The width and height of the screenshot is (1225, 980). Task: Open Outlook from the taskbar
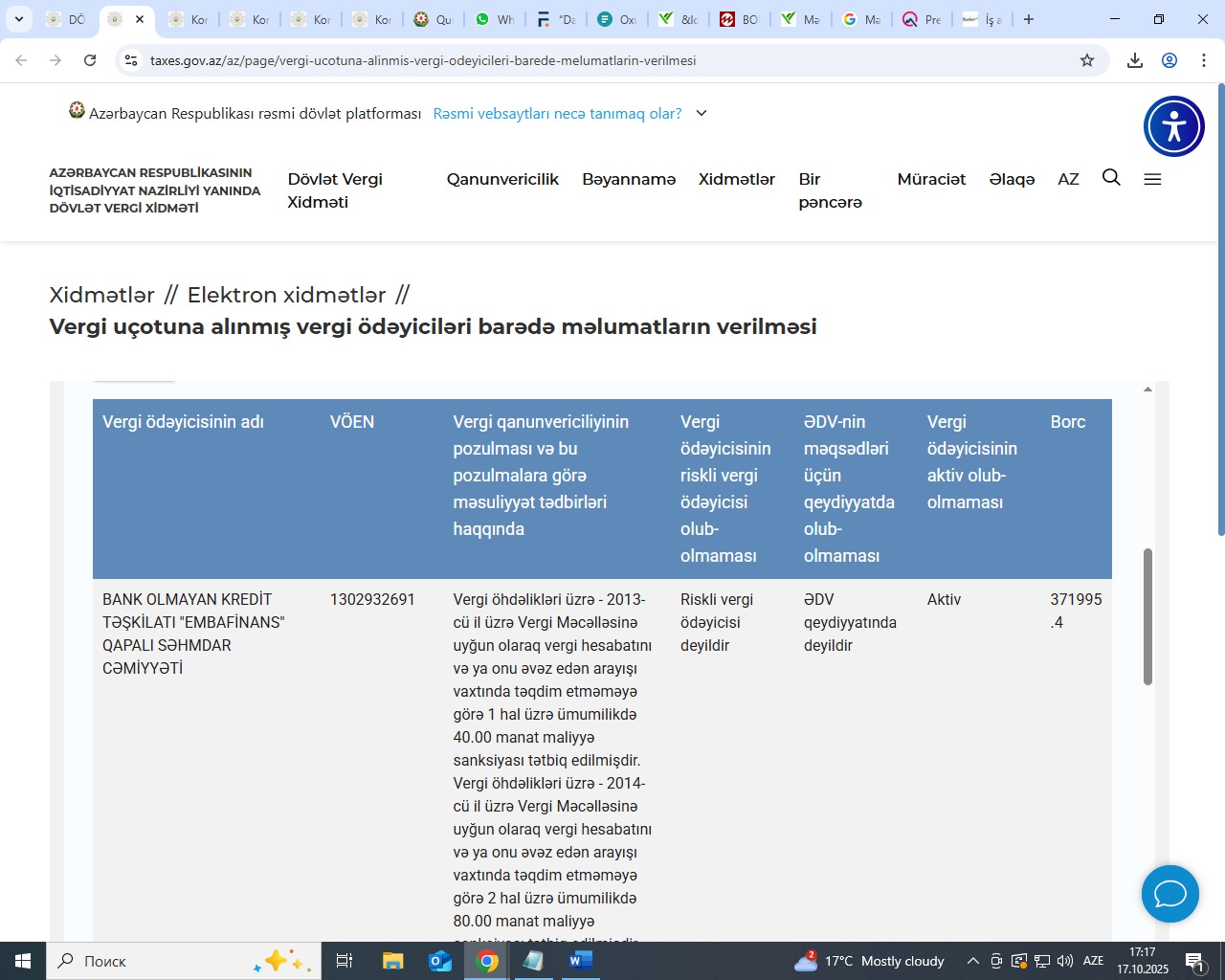click(x=439, y=961)
